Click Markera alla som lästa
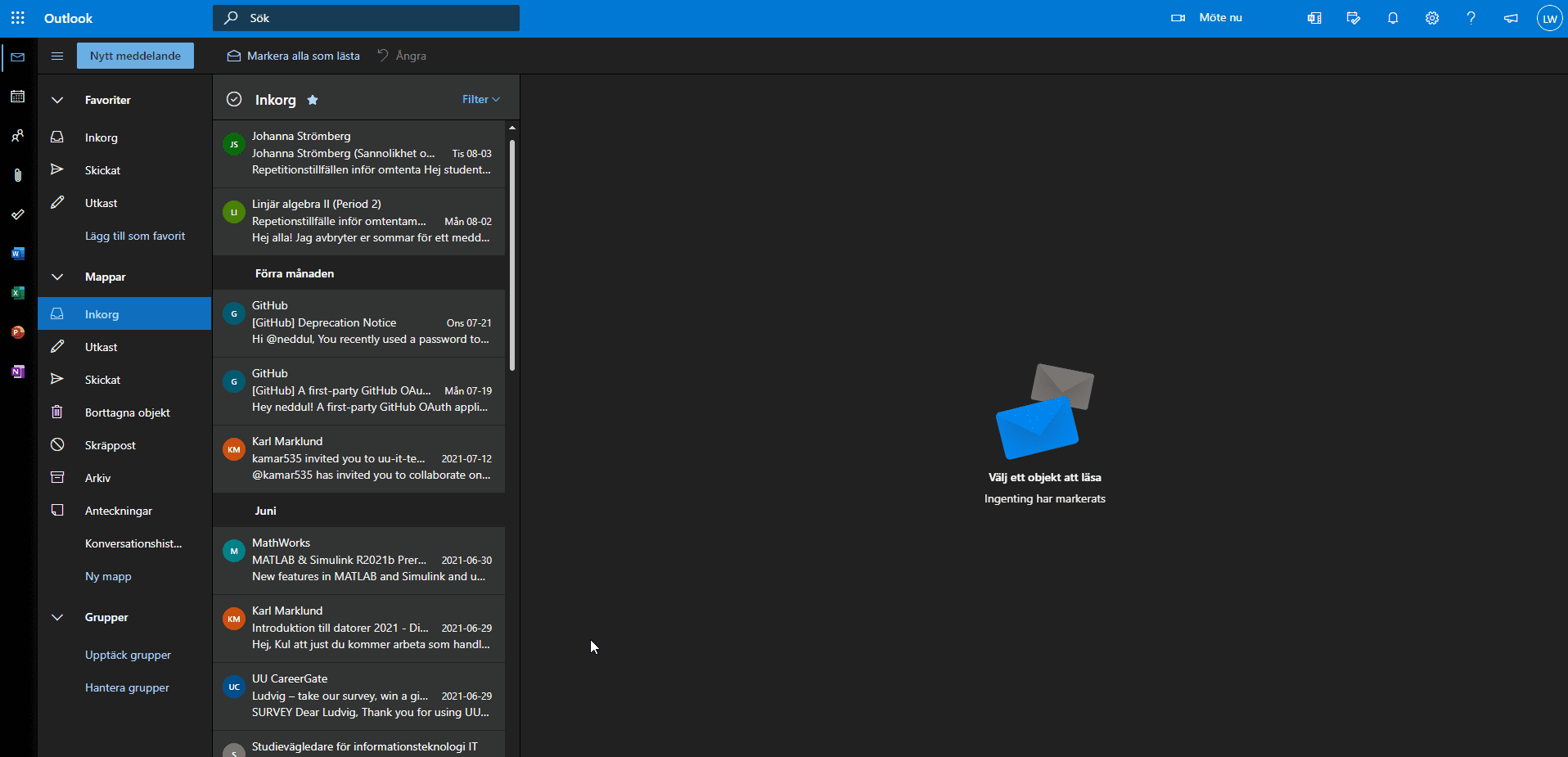This screenshot has height=757, width=1568. 293,56
